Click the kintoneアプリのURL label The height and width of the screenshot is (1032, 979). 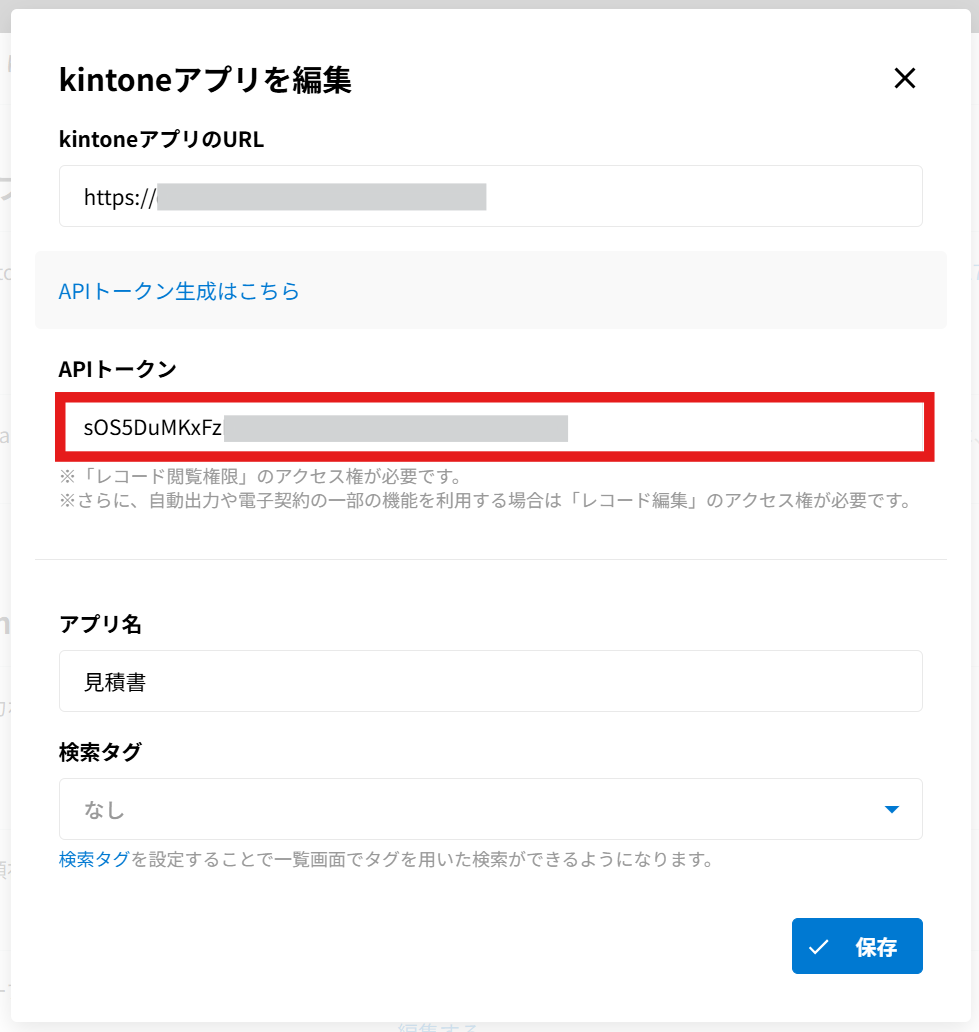pyautogui.click(x=161, y=139)
